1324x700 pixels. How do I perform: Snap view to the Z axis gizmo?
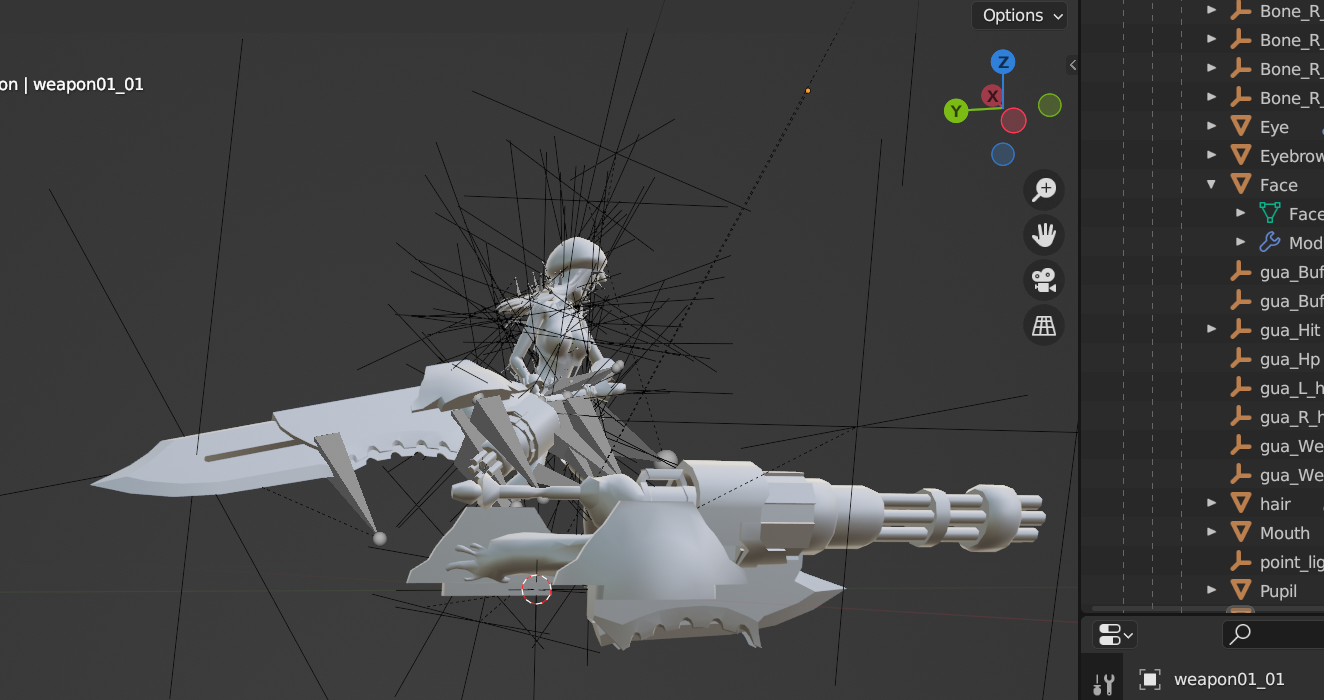point(1003,62)
